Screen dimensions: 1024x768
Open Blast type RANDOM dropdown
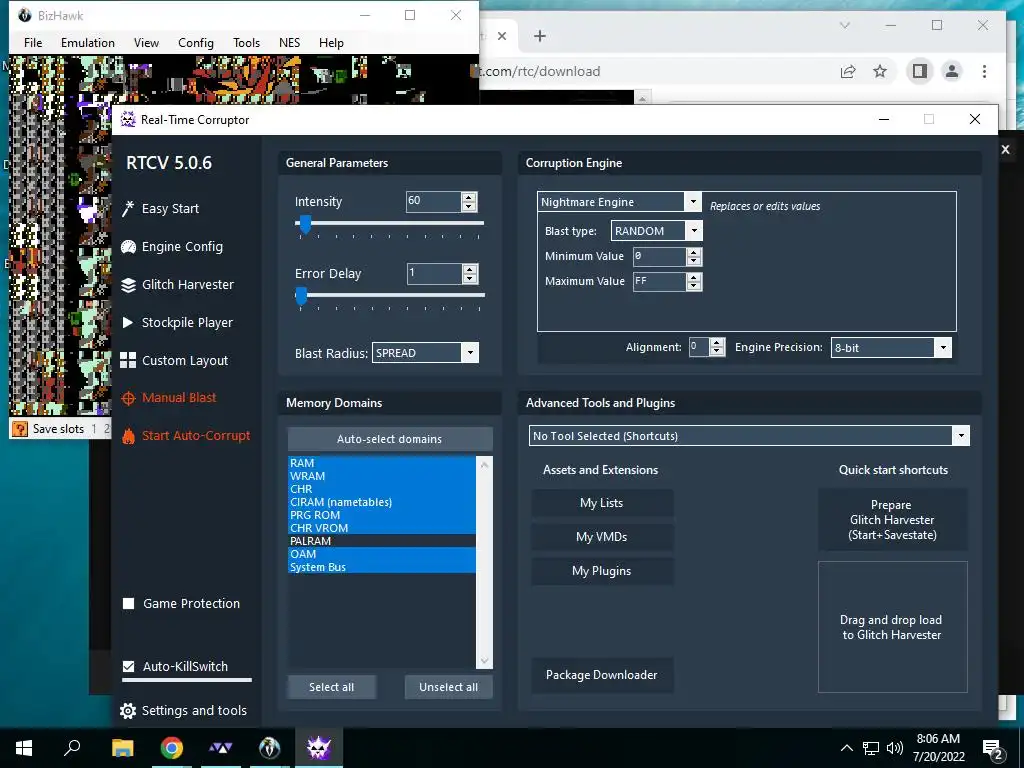(x=694, y=231)
